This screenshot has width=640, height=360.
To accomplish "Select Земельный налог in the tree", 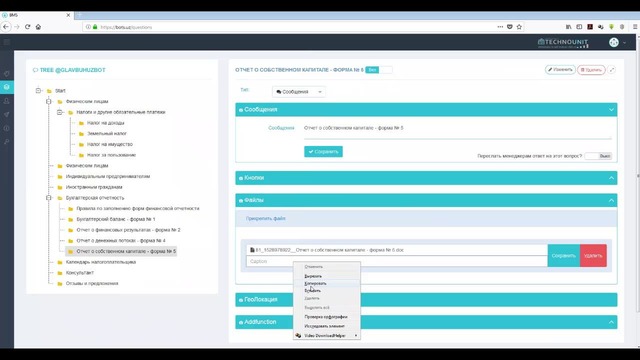I will pos(107,133).
